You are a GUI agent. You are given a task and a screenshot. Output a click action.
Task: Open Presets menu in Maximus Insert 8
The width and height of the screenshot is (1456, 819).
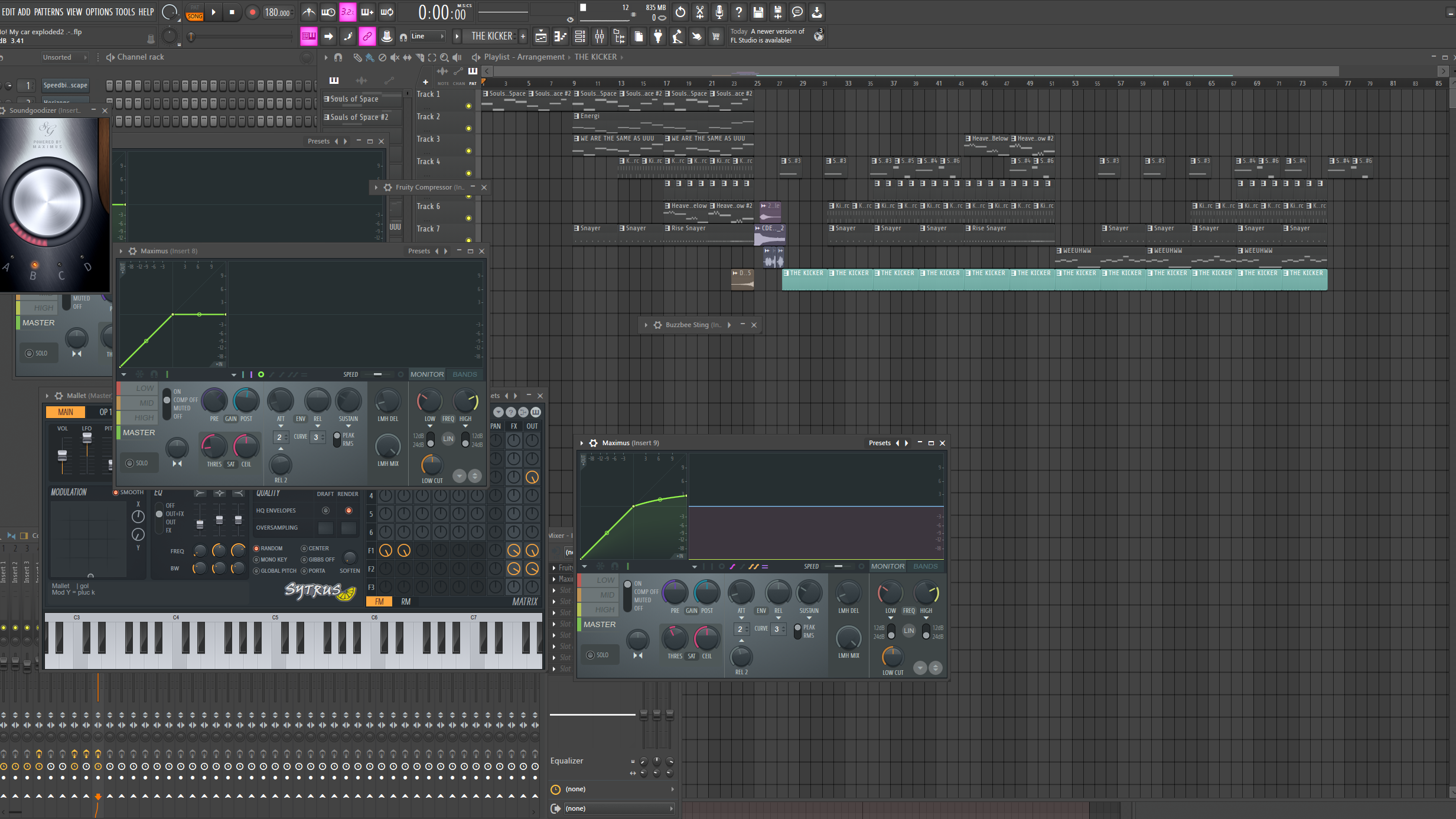click(419, 251)
